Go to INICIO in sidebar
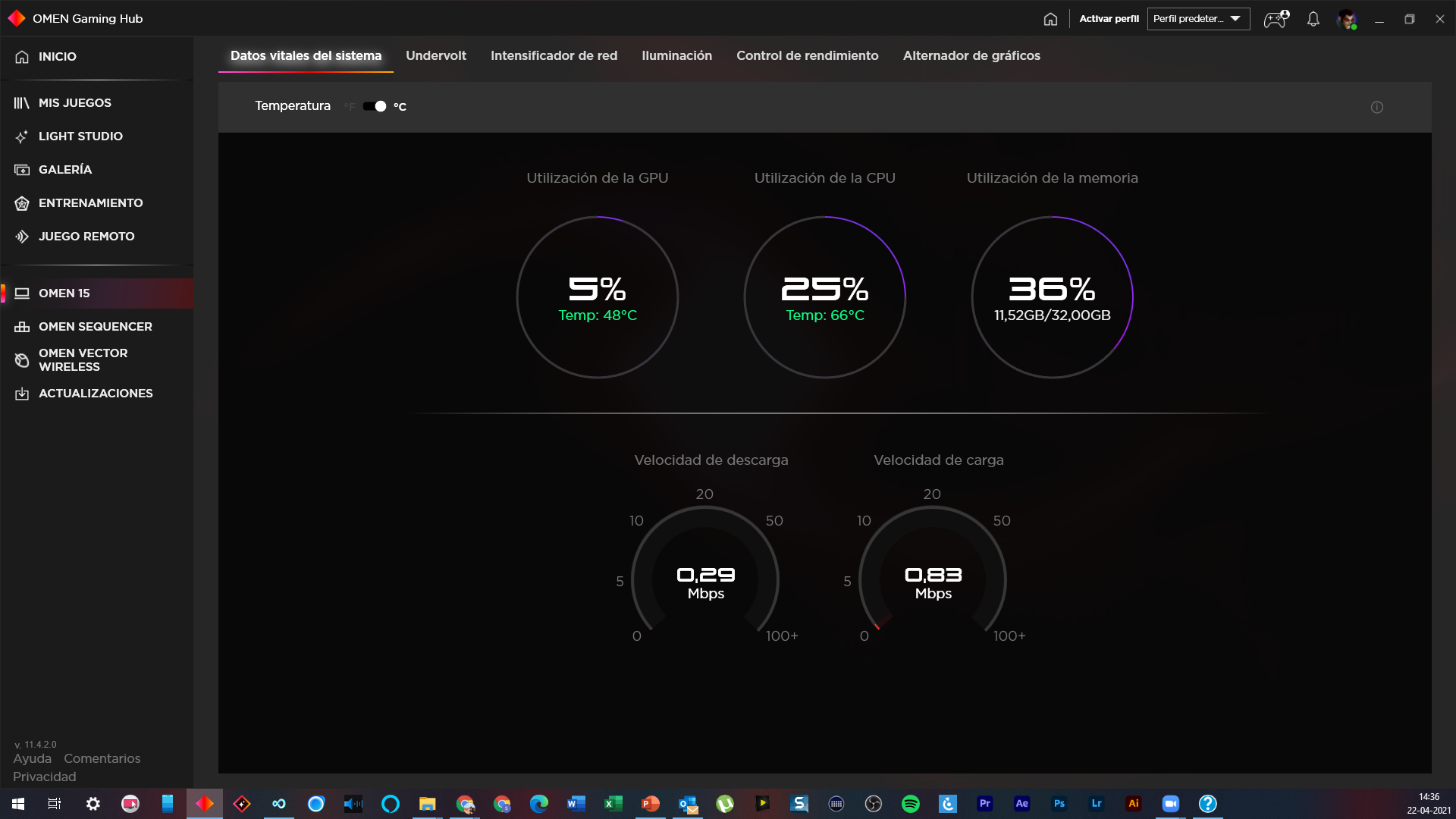Viewport: 1456px width, 819px height. pos(97,57)
